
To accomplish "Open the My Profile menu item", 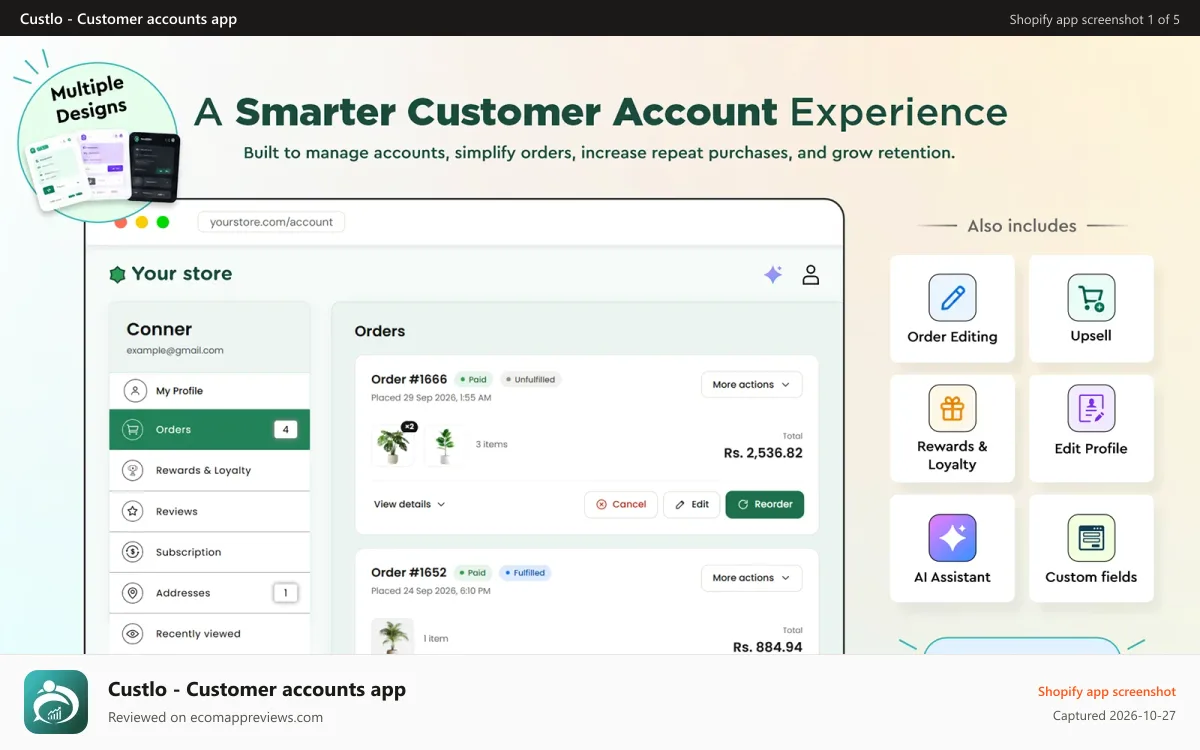I will [x=209, y=391].
